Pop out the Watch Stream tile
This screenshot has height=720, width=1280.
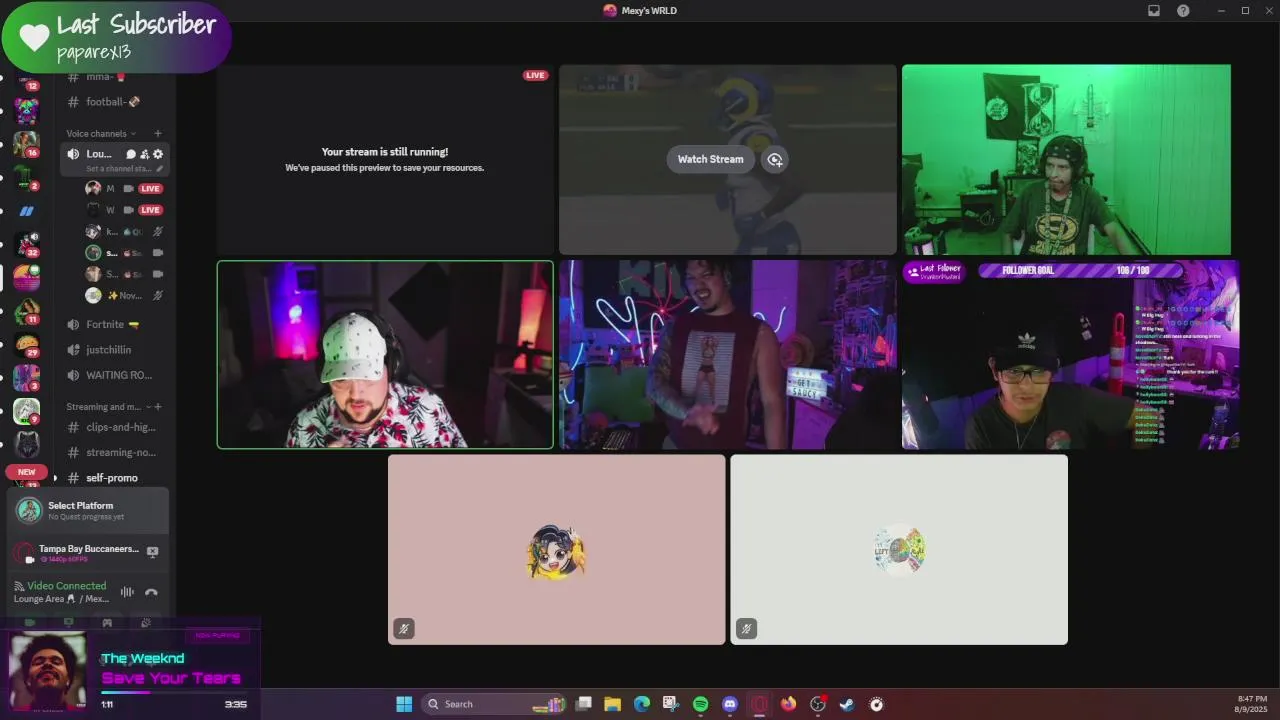coord(775,159)
